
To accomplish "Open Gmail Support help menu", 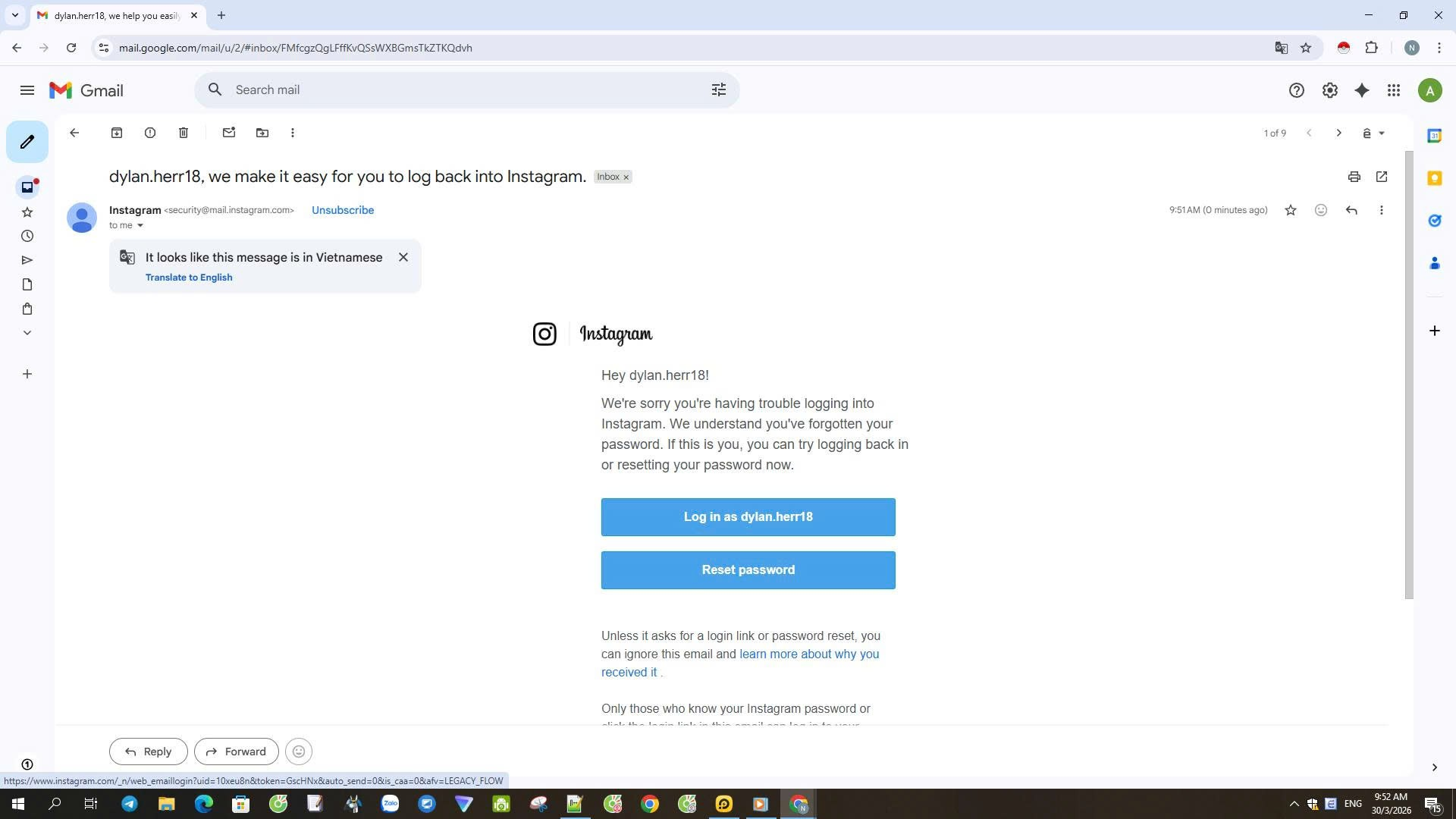I will pyautogui.click(x=1297, y=91).
